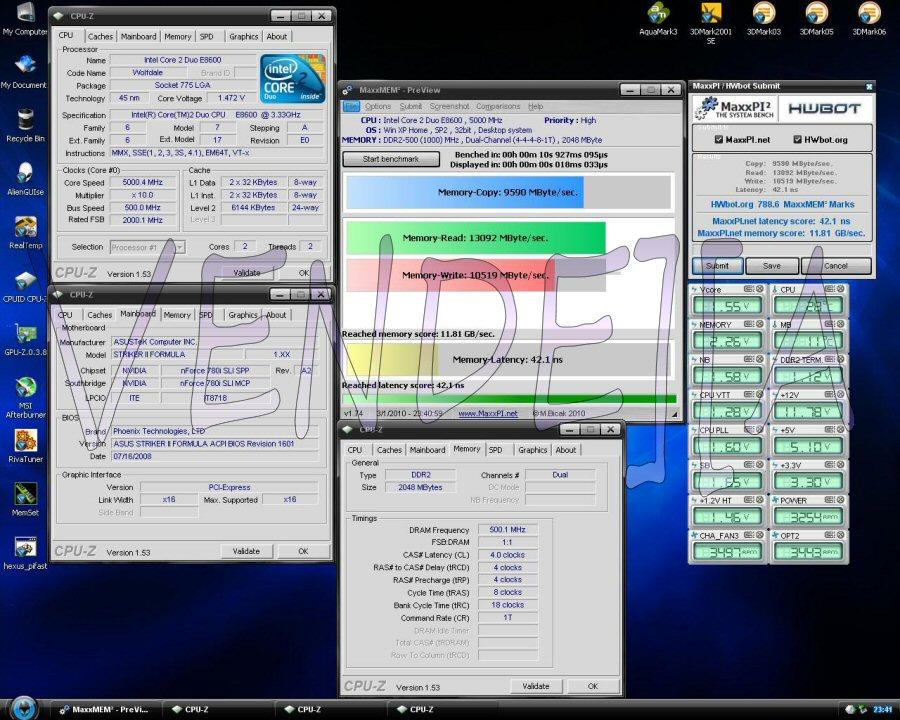Open settings icon of the +3.3V gadget

click(x=829, y=465)
